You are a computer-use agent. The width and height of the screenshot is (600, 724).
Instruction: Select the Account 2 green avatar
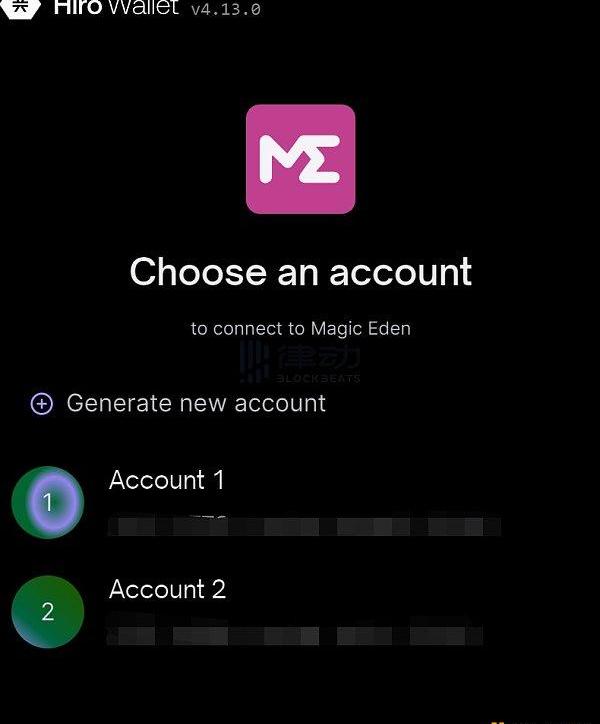coord(48,612)
